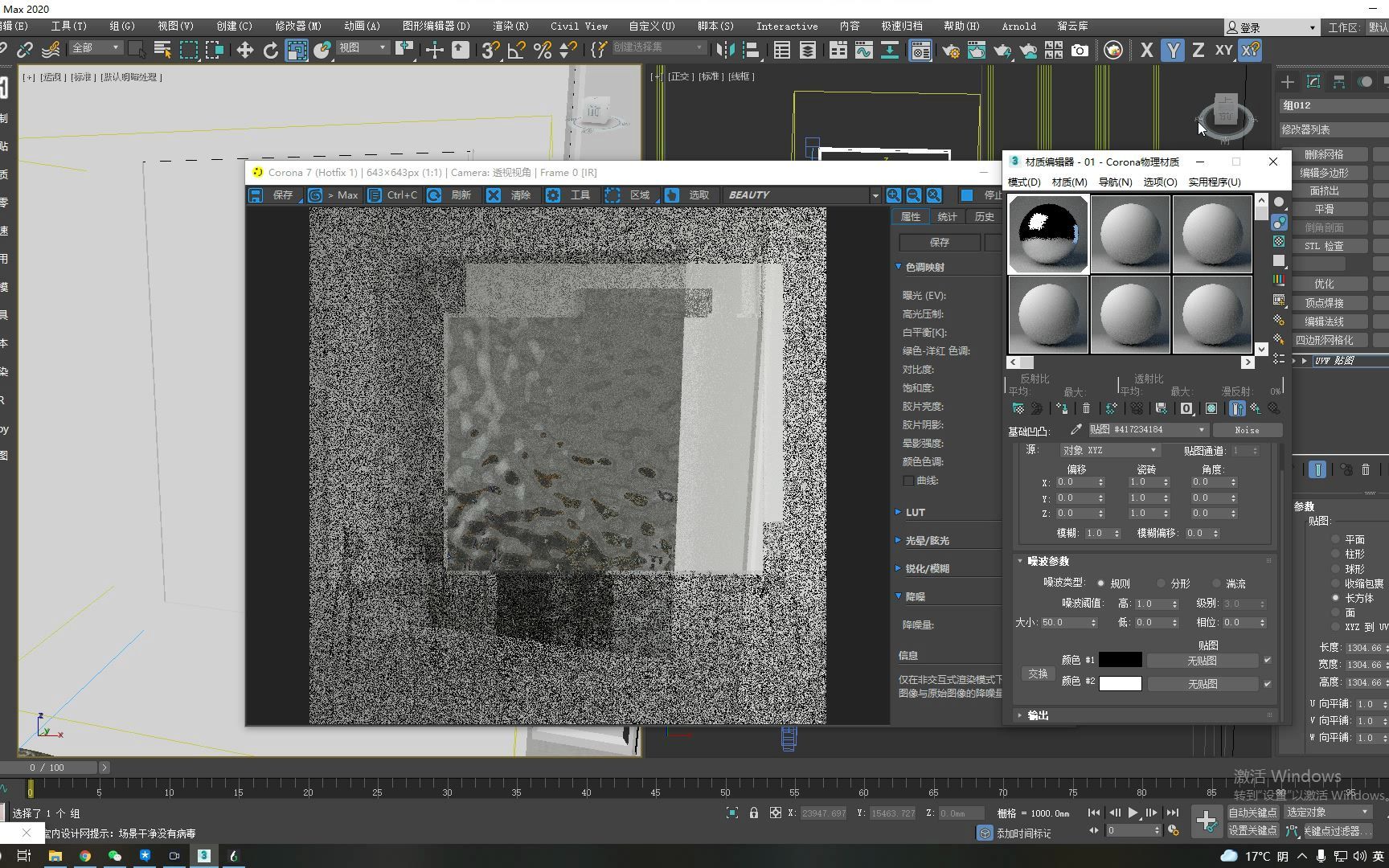Screen dimensions: 1389x868
Task: Click the Play Animation button
Action: pyautogui.click(x=1133, y=813)
